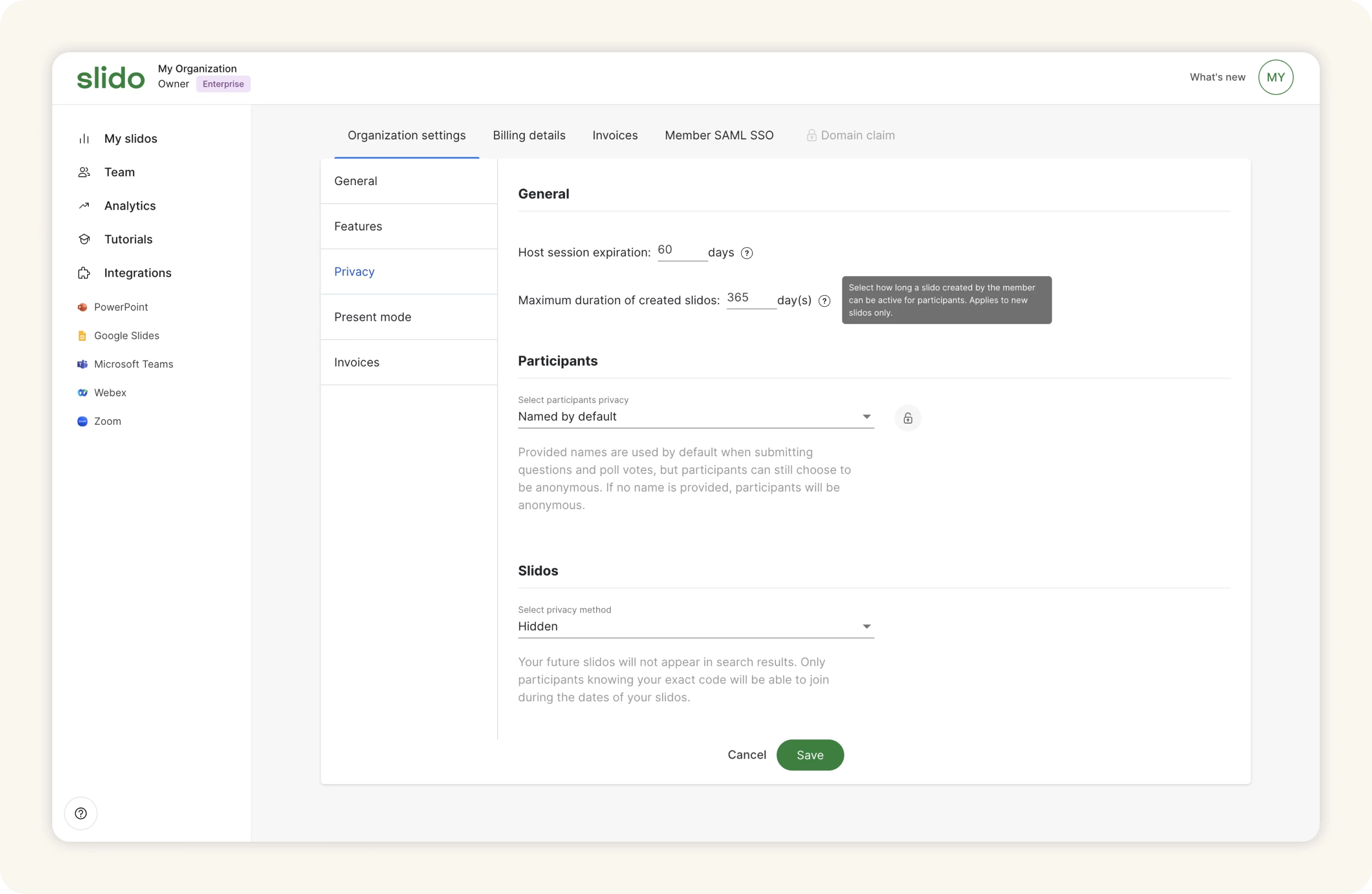Screen dimensions: 1372x894
Task: Select Present mode in settings menu
Action: click(409, 317)
